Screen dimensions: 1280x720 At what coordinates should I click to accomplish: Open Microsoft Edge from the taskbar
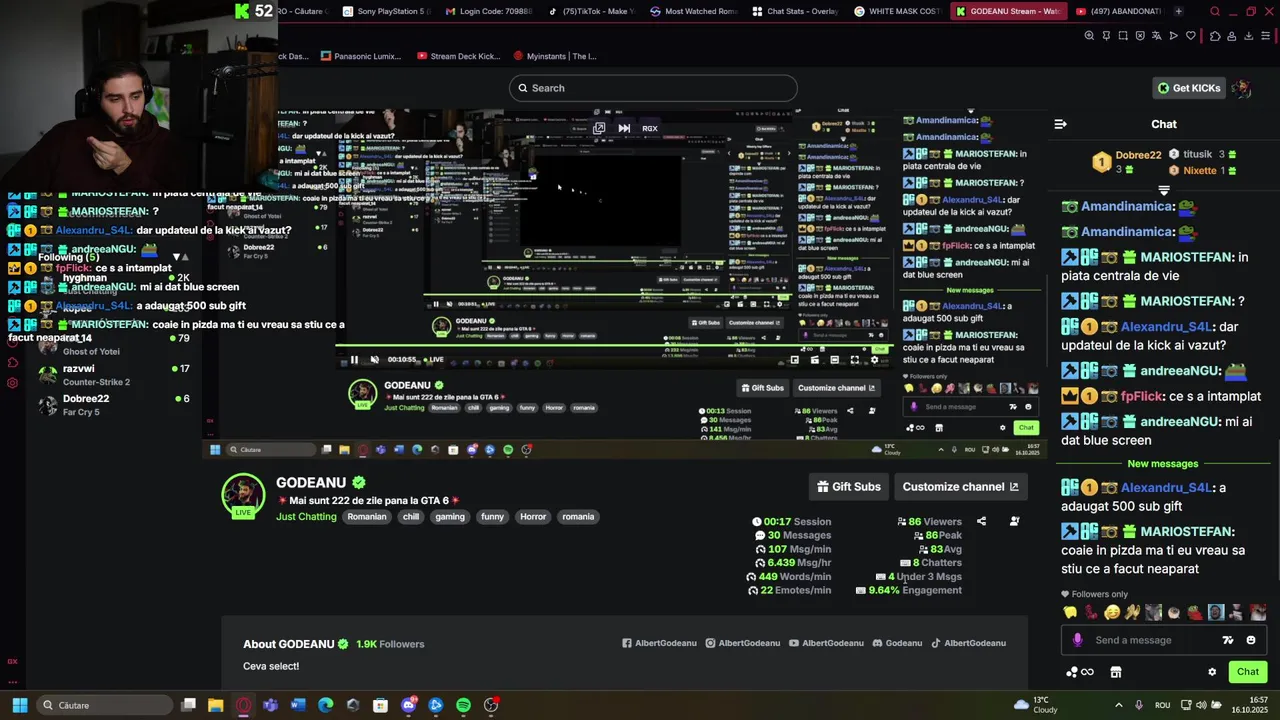coord(325,705)
